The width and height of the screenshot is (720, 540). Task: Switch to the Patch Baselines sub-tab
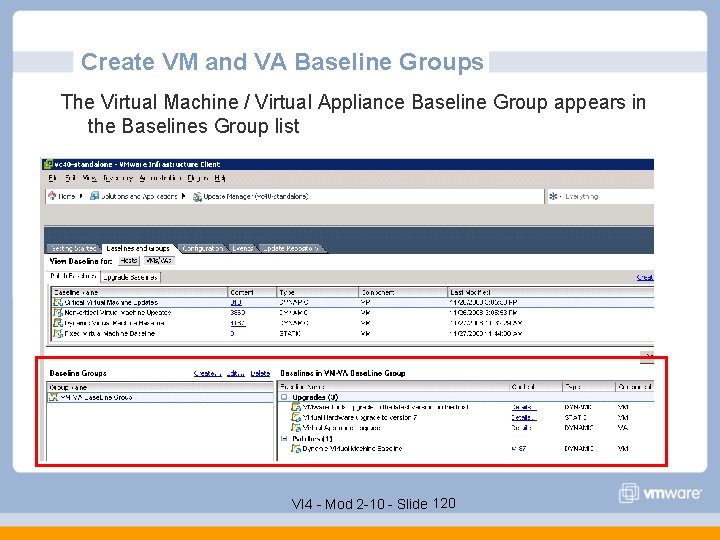[x=73, y=276]
